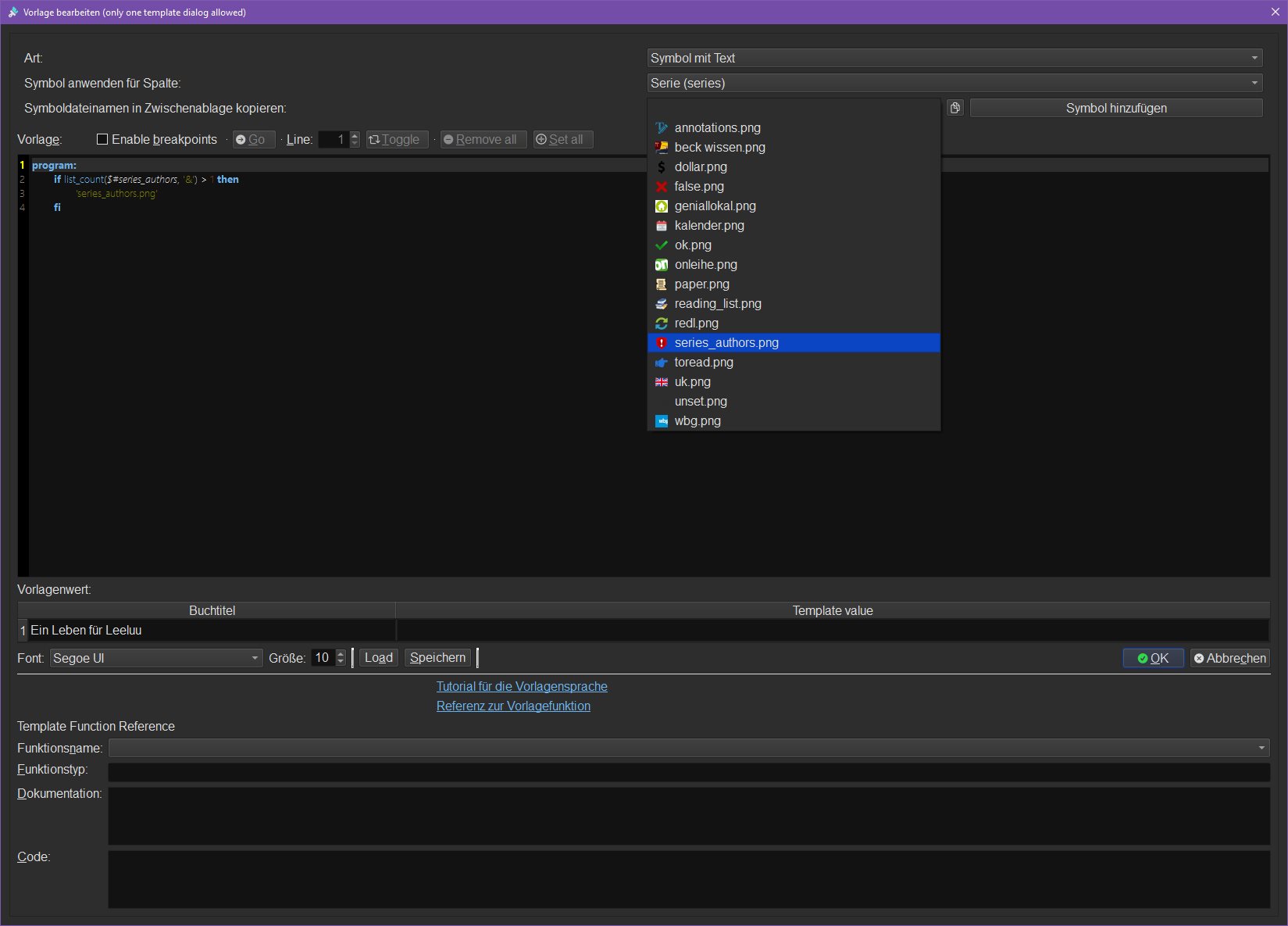This screenshot has width=1288, height=926.
Task: Pick the red X false.png icon
Action: tap(698, 186)
